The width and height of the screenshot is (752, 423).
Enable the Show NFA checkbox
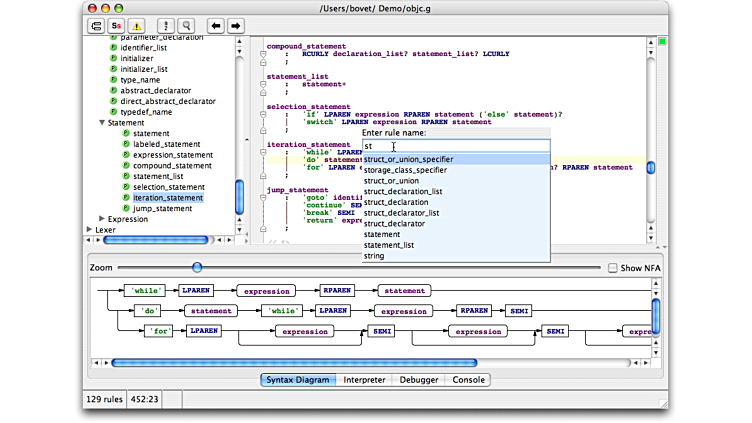(612, 268)
